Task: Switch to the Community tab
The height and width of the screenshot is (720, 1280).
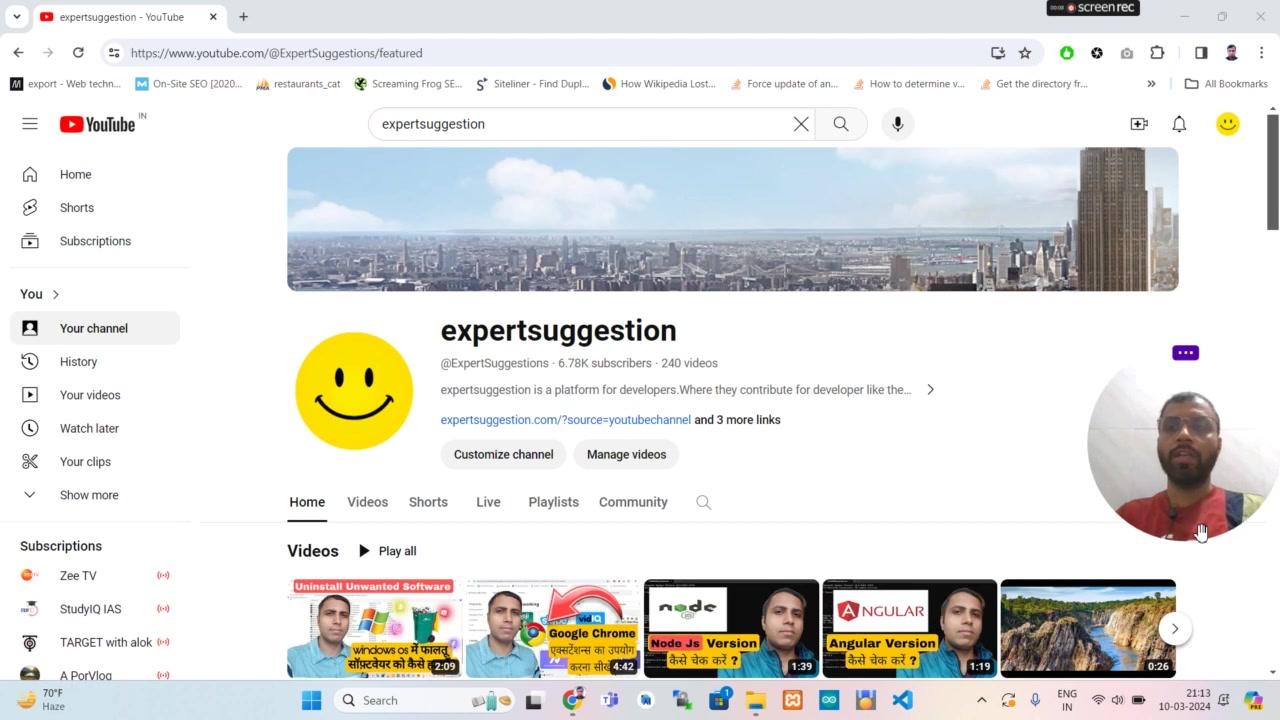Action: (x=633, y=502)
